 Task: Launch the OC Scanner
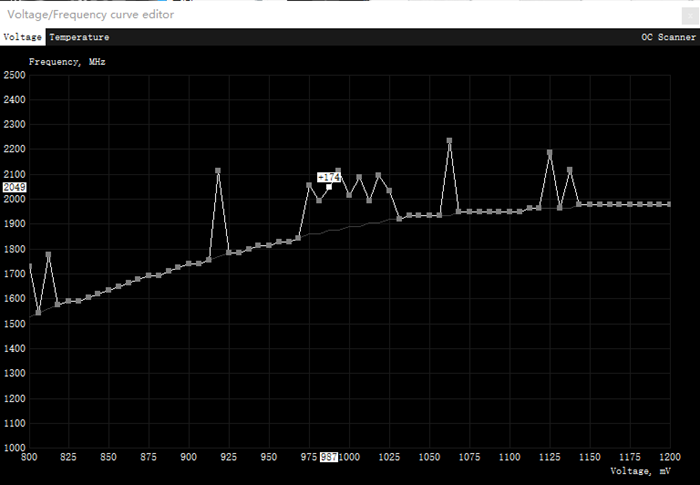[668, 37]
